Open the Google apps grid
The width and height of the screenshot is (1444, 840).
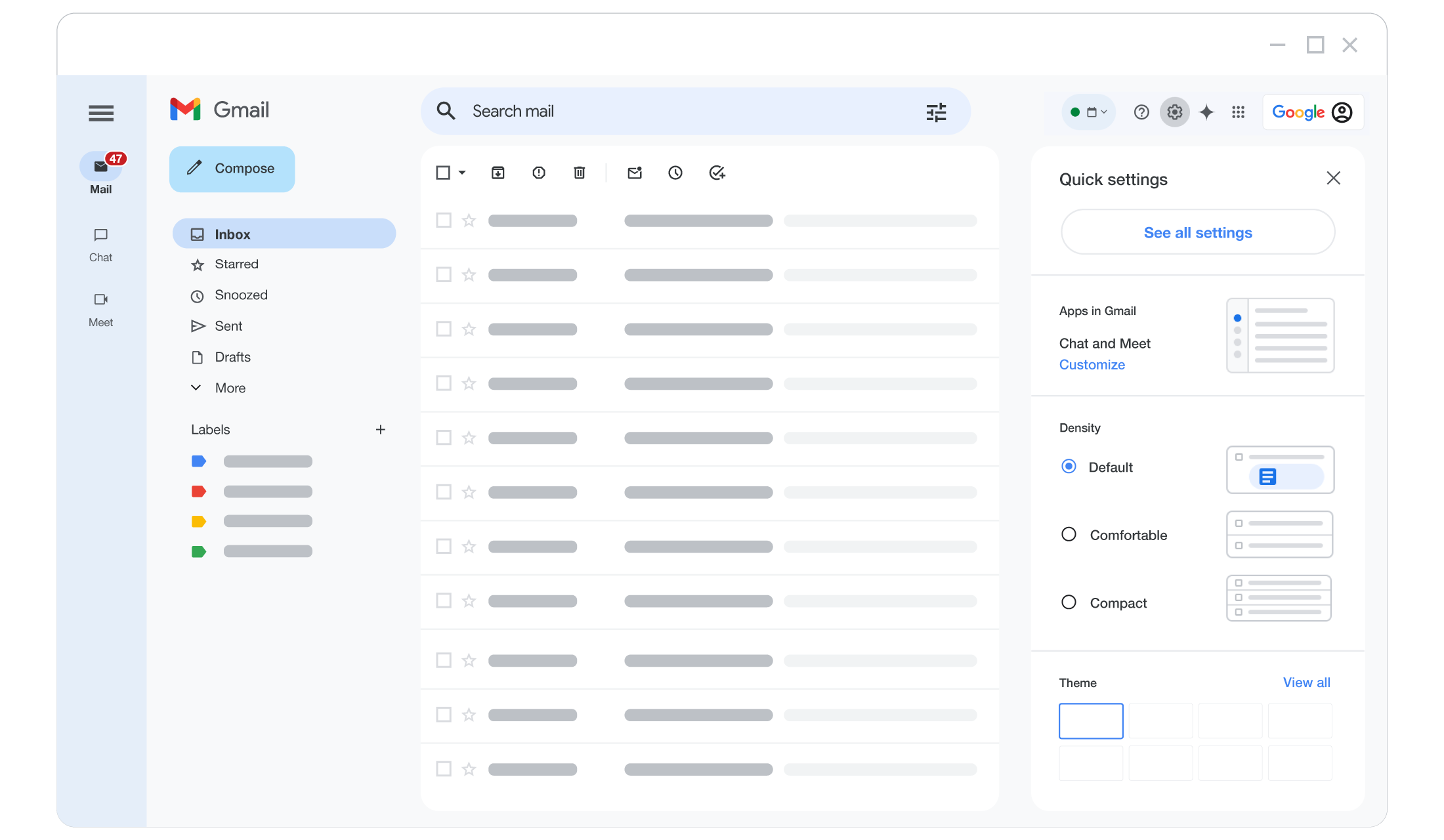(x=1239, y=112)
